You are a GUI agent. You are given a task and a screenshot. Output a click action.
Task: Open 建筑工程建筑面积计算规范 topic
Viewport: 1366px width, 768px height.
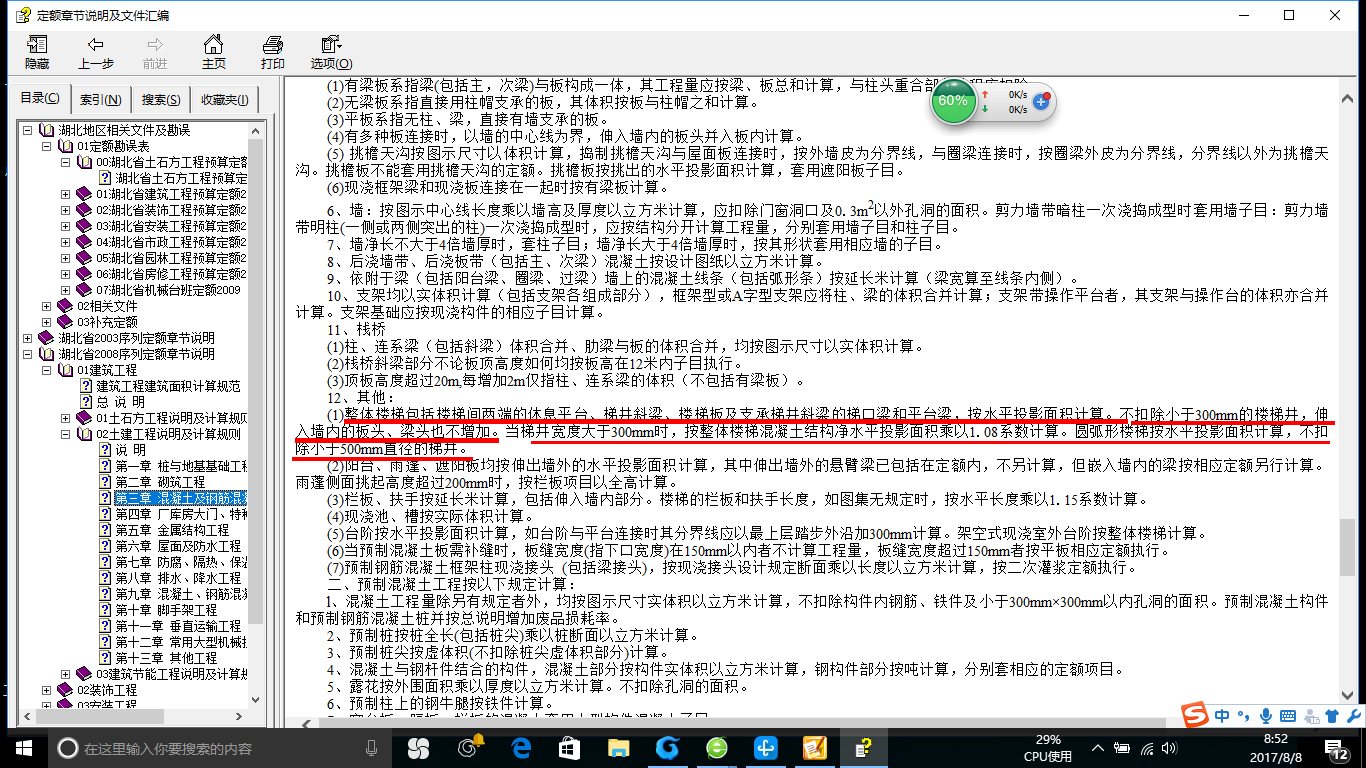(x=168, y=386)
